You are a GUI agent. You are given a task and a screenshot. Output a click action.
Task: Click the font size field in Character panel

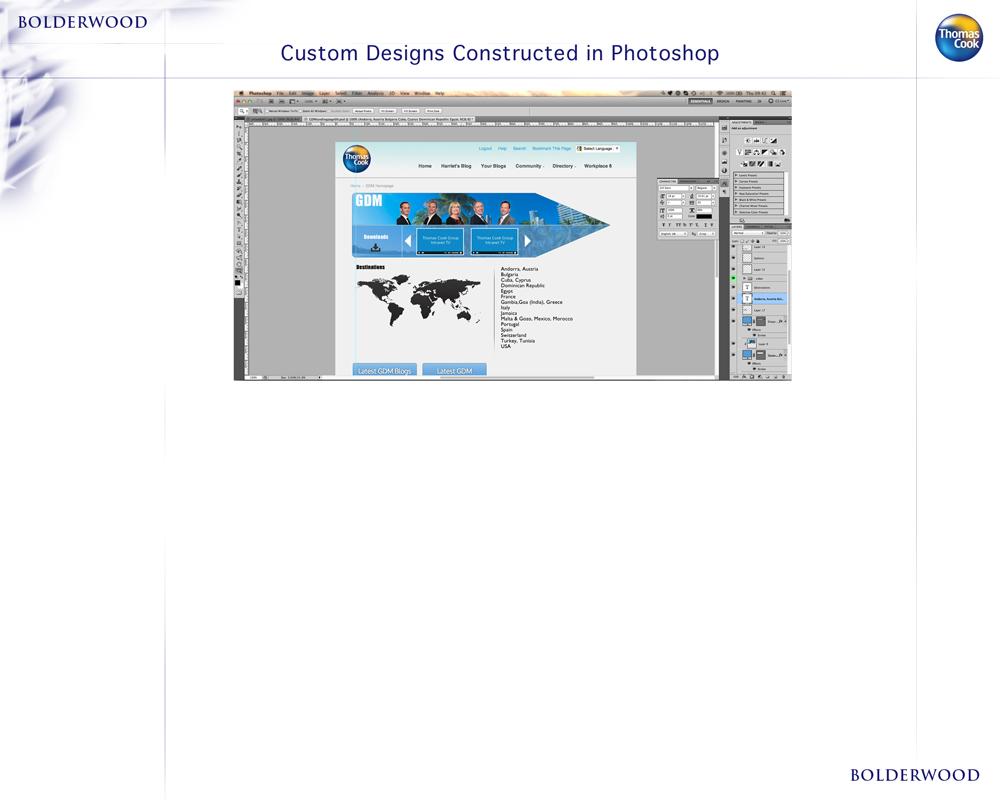click(x=674, y=196)
